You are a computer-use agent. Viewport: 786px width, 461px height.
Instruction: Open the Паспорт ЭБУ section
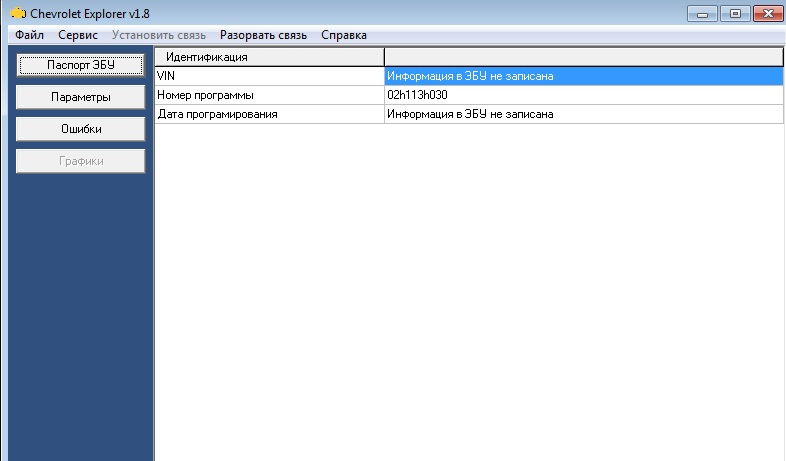[81, 65]
